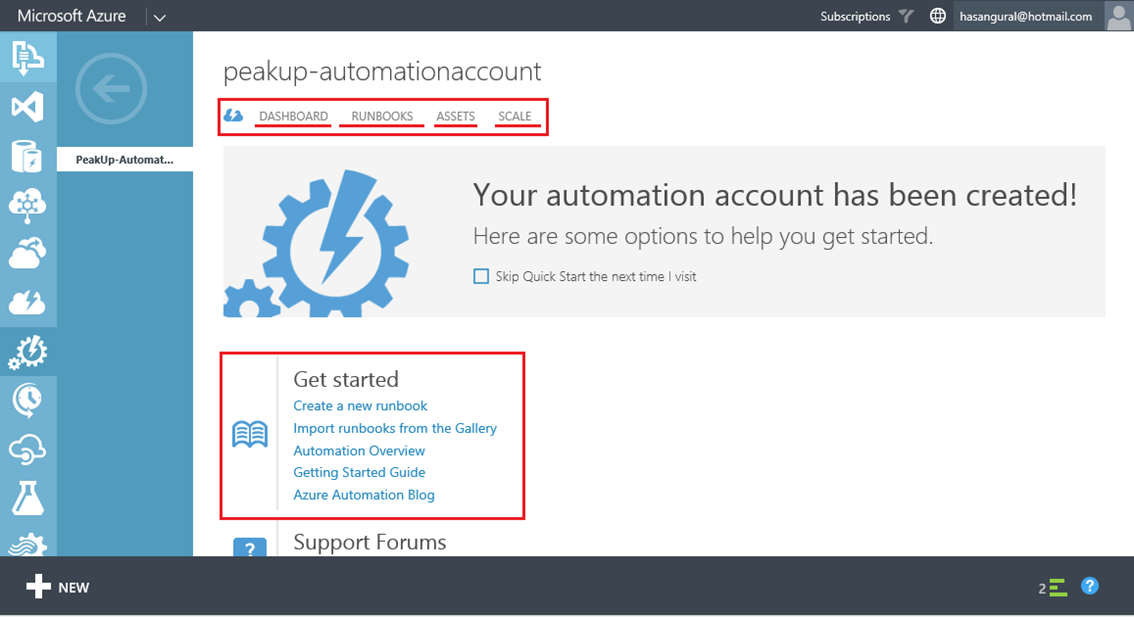Open the hasangural@hotmail.com account menu
This screenshot has width=1134, height=617.
point(1026,16)
